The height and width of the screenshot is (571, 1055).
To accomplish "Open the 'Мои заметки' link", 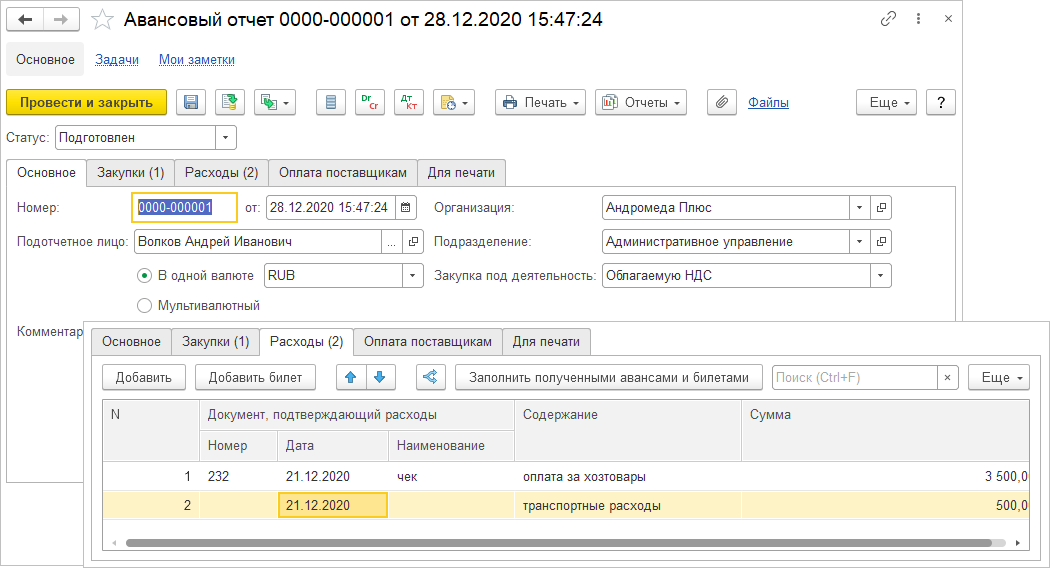I will pos(196,59).
